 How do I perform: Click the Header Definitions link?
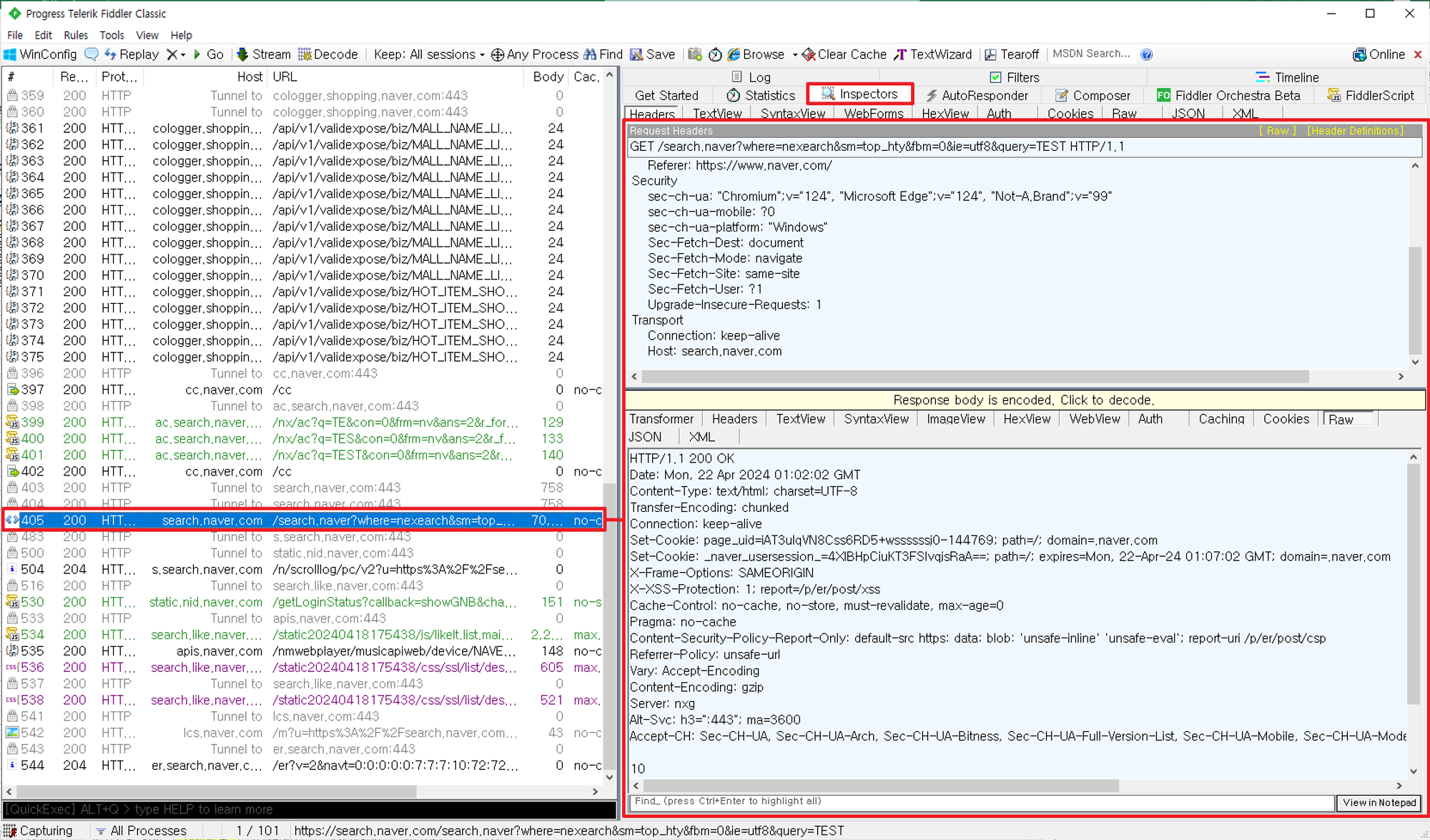coord(1355,131)
